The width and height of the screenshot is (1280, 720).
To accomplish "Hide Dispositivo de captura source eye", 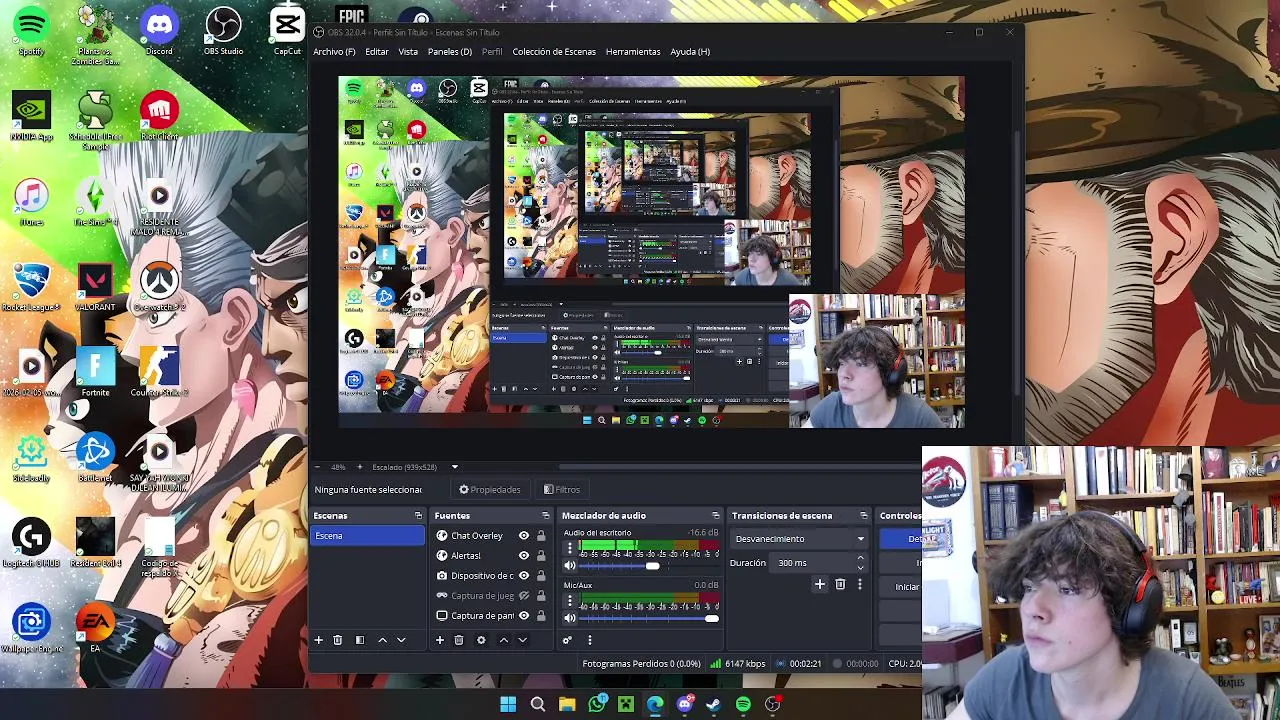I will (x=523, y=576).
